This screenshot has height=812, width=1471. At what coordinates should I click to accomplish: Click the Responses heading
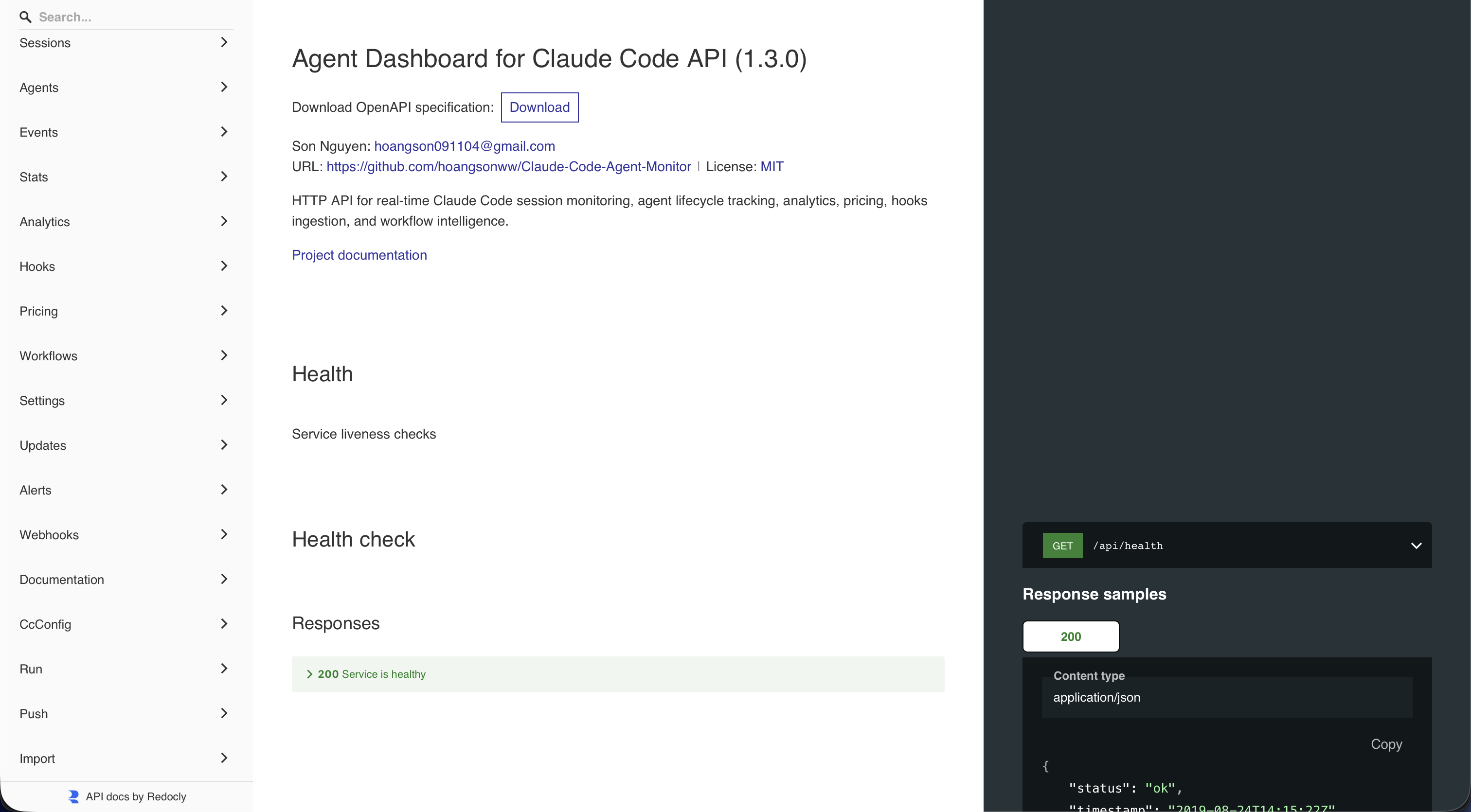[336, 623]
